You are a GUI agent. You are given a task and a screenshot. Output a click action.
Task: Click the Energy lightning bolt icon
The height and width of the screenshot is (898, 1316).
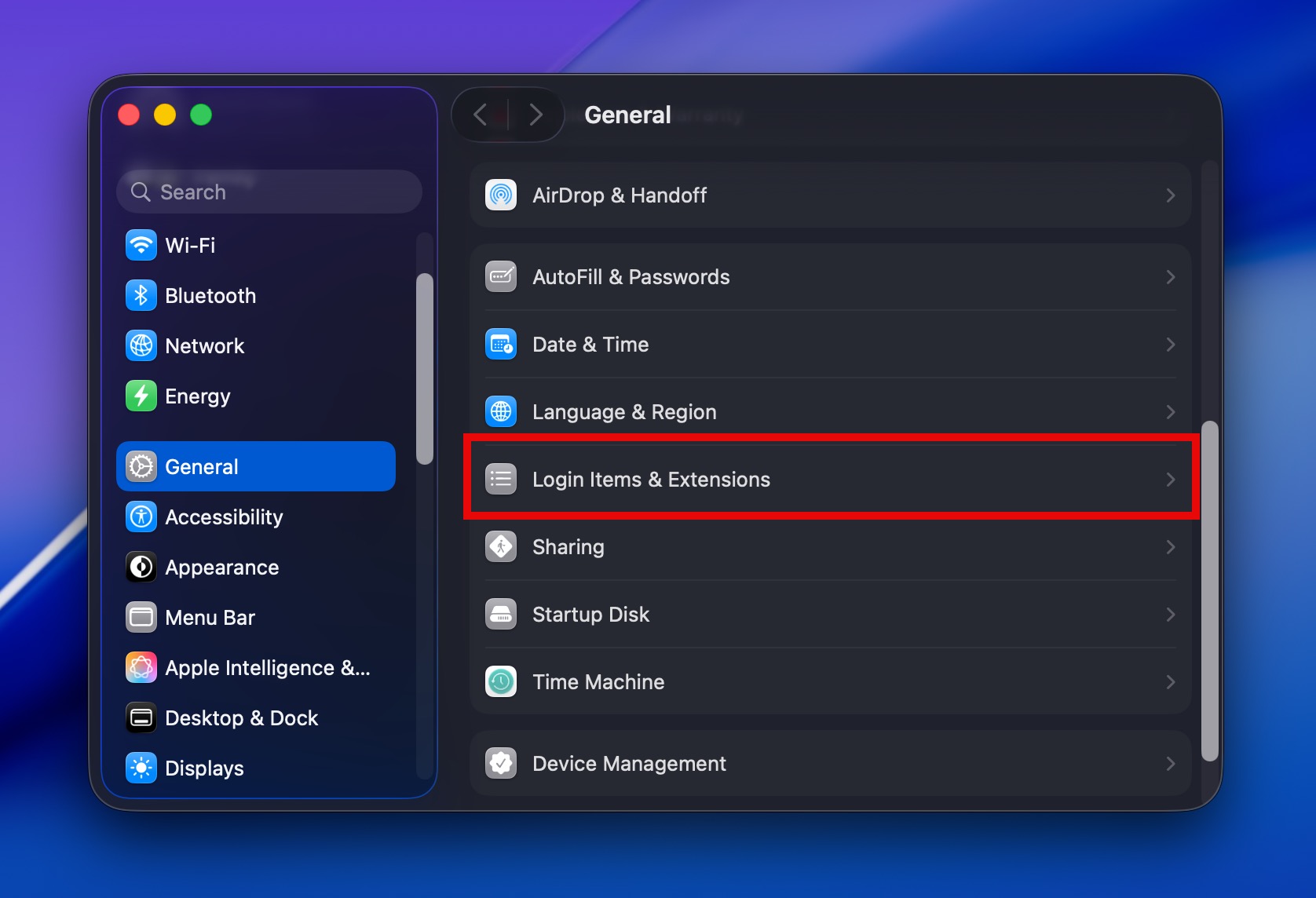tap(141, 396)
